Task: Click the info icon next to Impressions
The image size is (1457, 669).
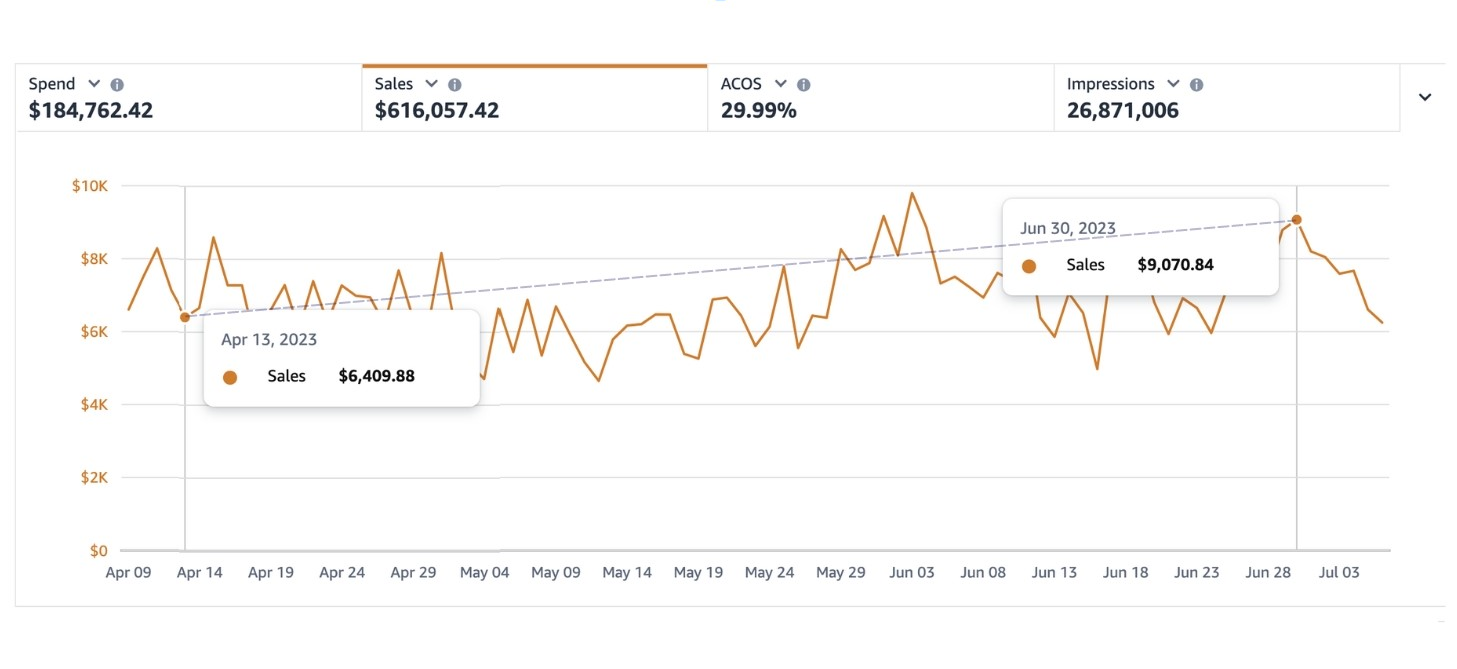Action: point(1197,85)
